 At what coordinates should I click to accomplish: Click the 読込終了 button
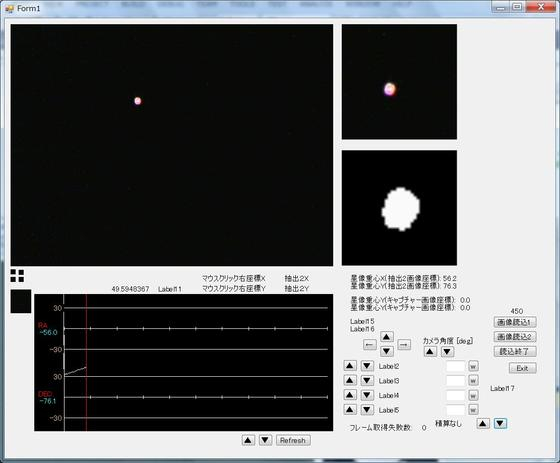(515, 352)
